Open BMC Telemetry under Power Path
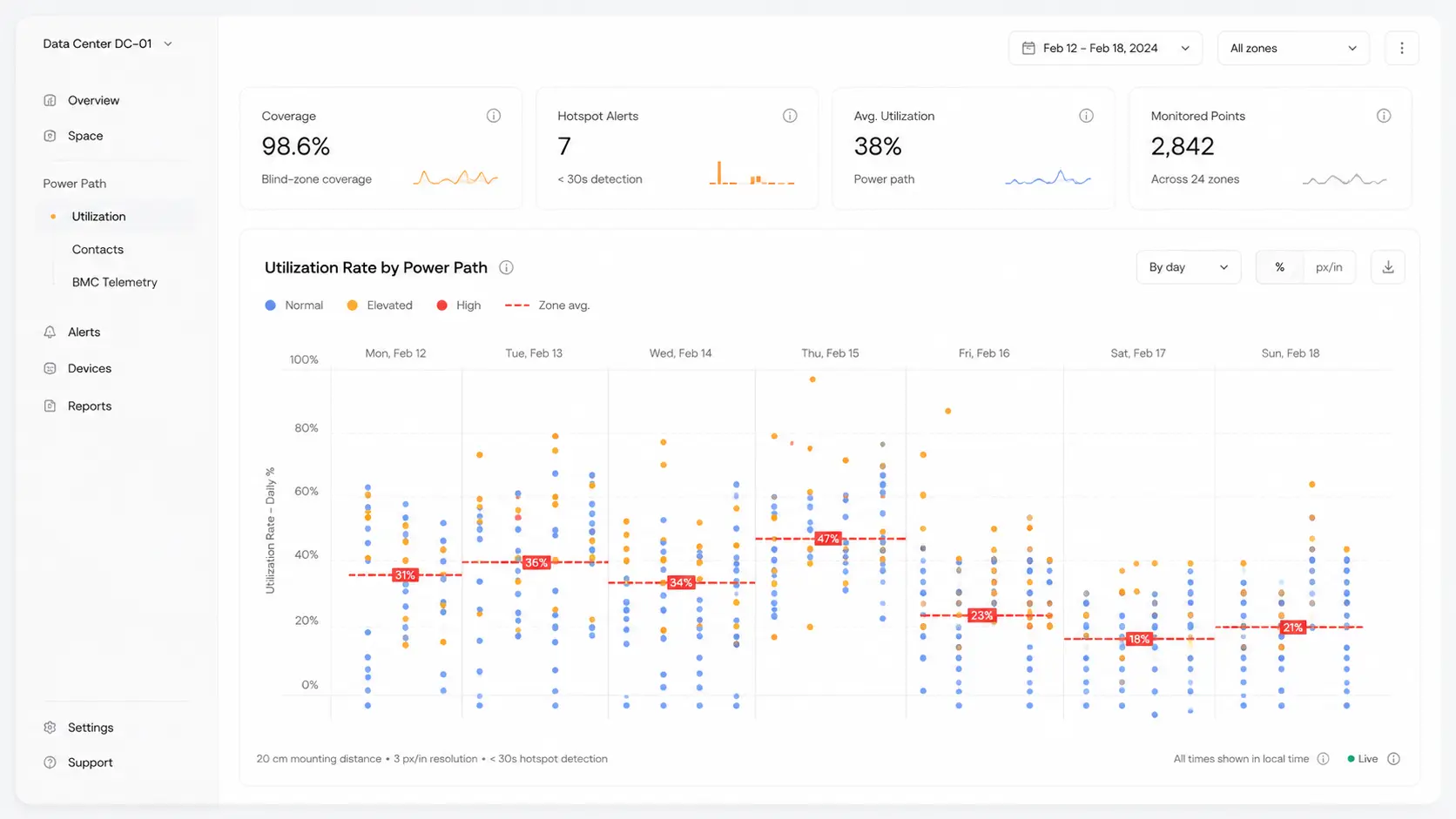Viewport: 1456px width, 819px height. pos(115,282)
